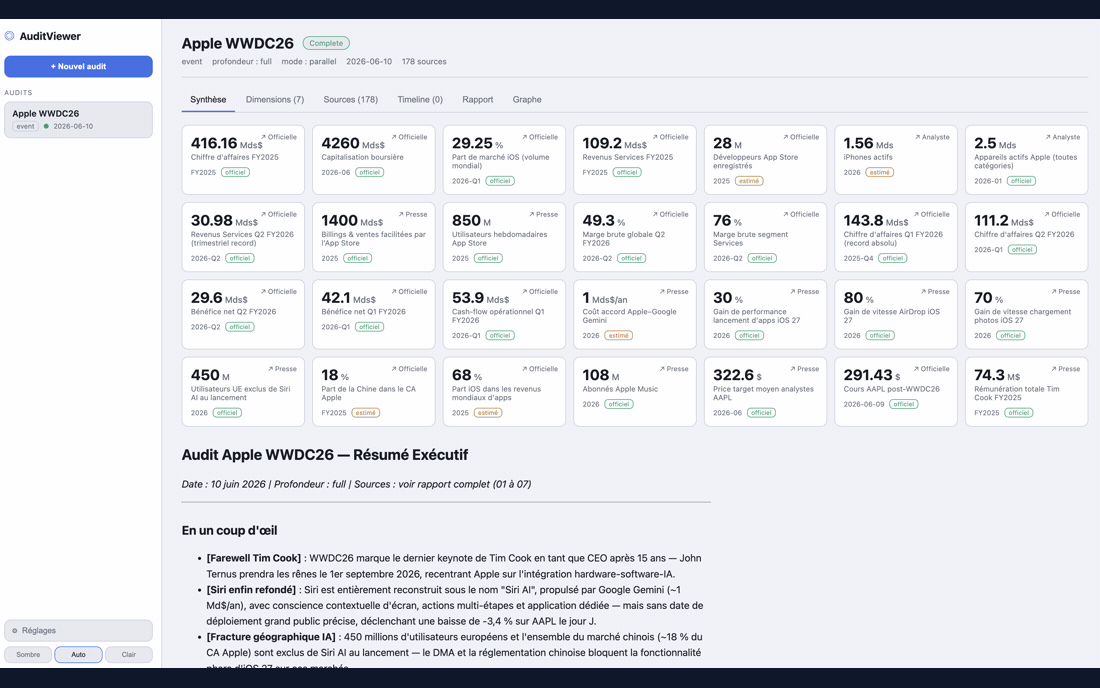
Task: Click officiel badge on Marge brute segment Services card
Action: pyautogui.click(x=762, y=258)
